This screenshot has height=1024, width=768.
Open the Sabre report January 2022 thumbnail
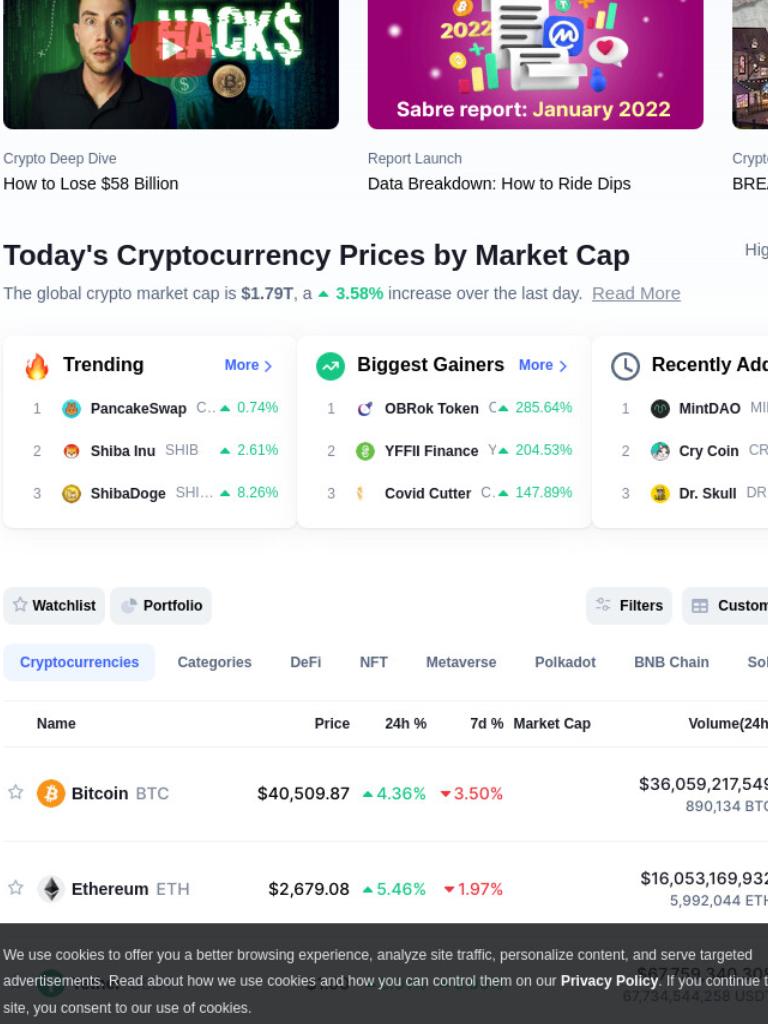(x=536, y=64)
